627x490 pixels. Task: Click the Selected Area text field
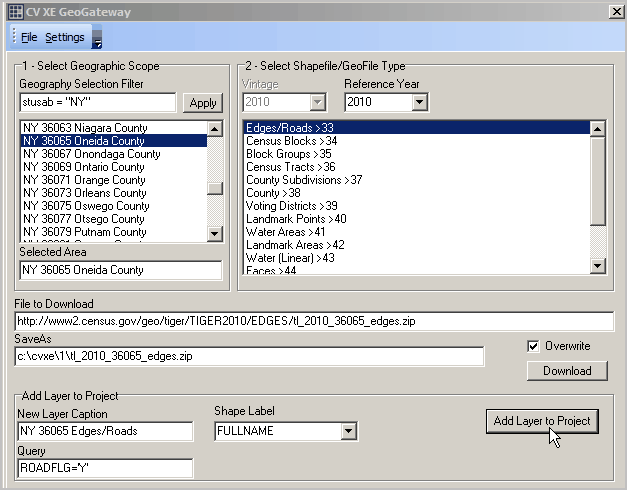tap(121, 270)
